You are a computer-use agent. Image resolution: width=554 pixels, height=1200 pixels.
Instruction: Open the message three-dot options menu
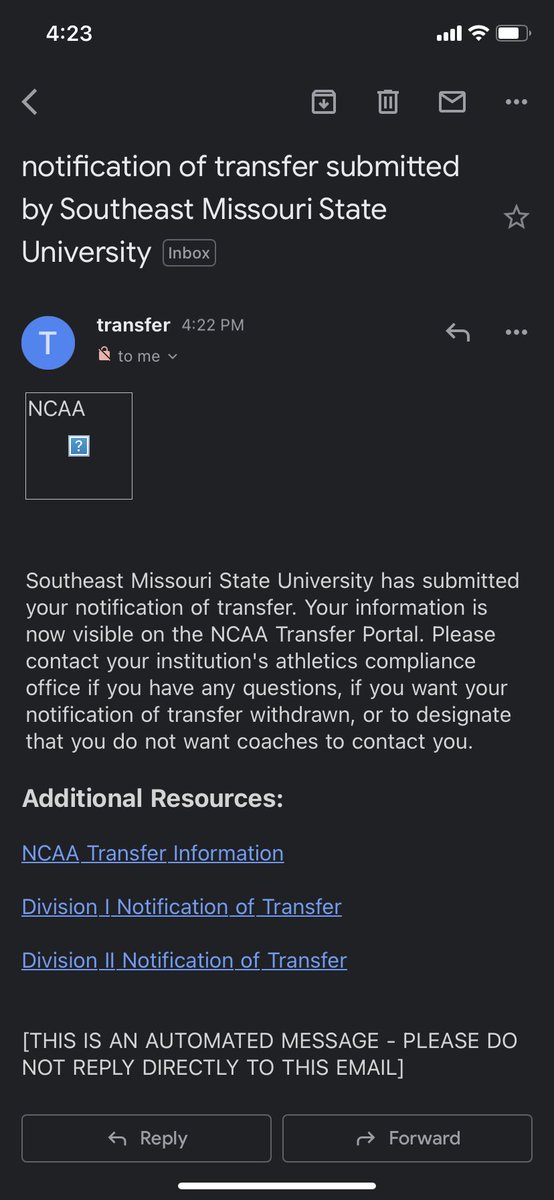click(x=516, y=332)
